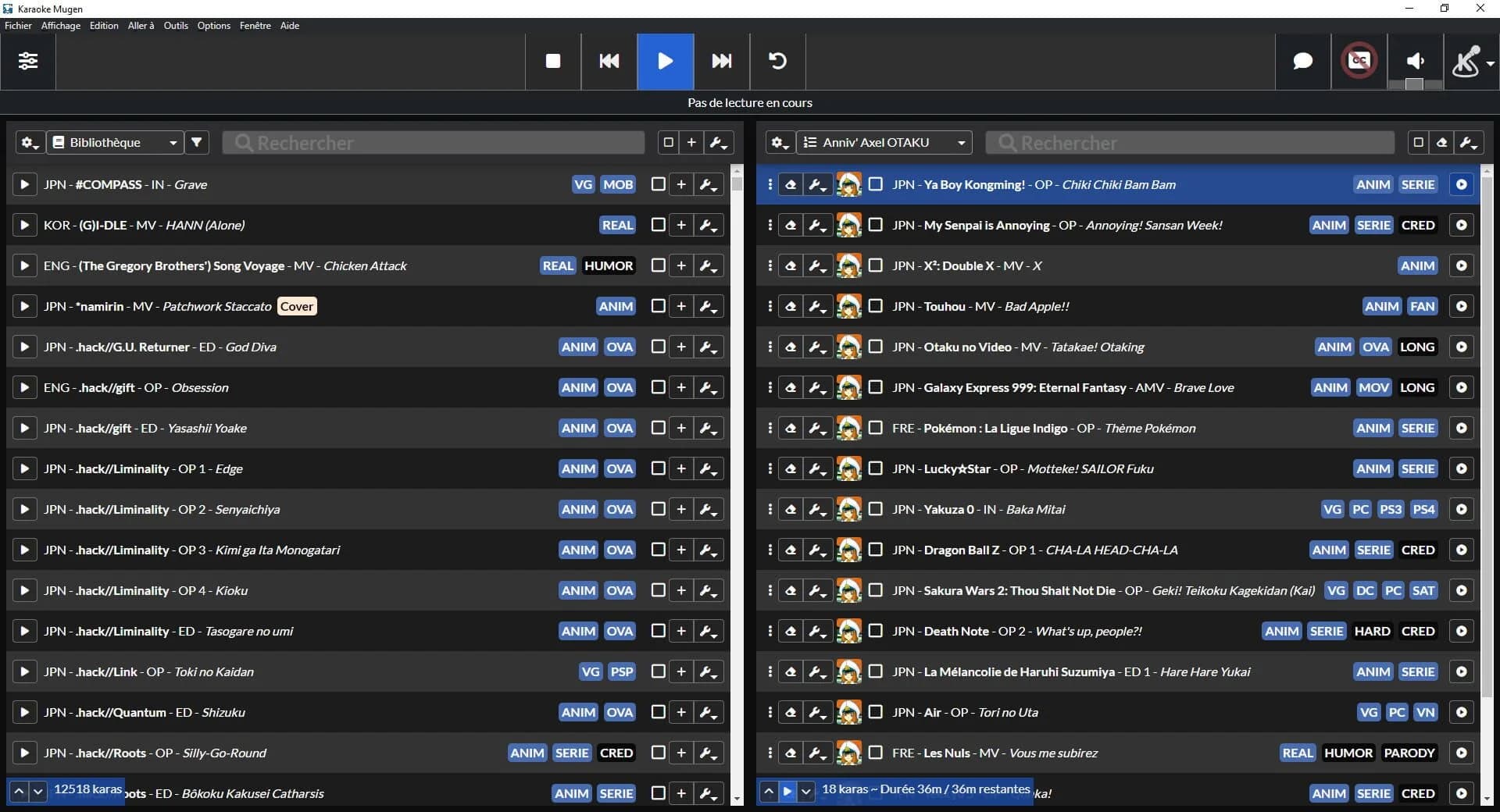Click the delete icon on the Touhou row
This screenshot has height=812, width=1500.
point(791,306)
